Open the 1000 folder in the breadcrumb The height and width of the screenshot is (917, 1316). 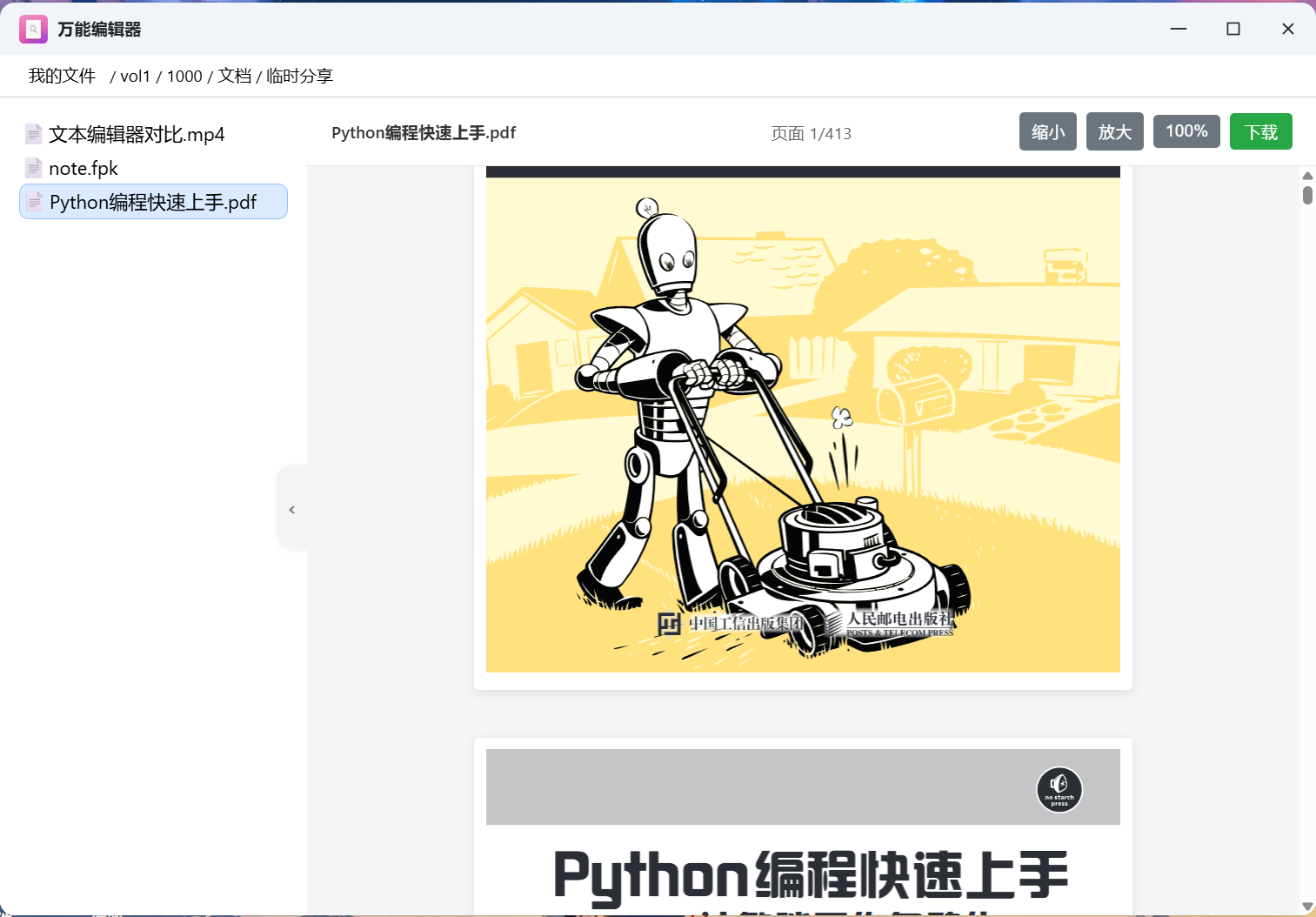184,76
